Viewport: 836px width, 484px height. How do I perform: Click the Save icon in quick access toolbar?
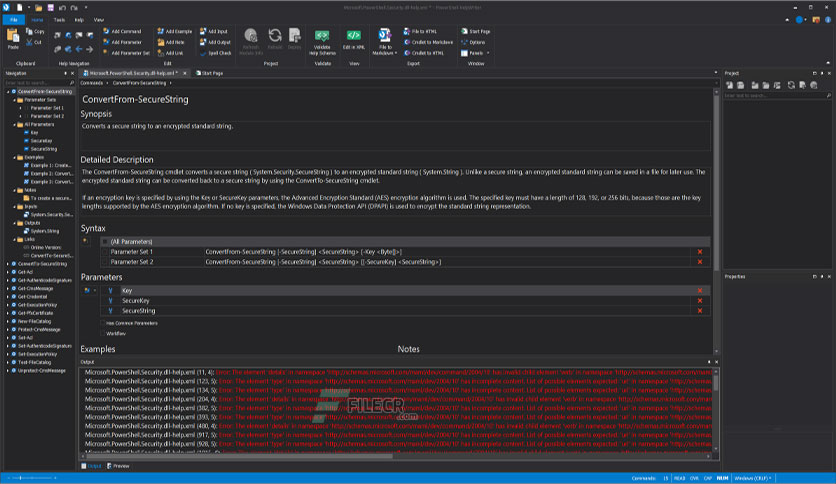click(51, 7)
